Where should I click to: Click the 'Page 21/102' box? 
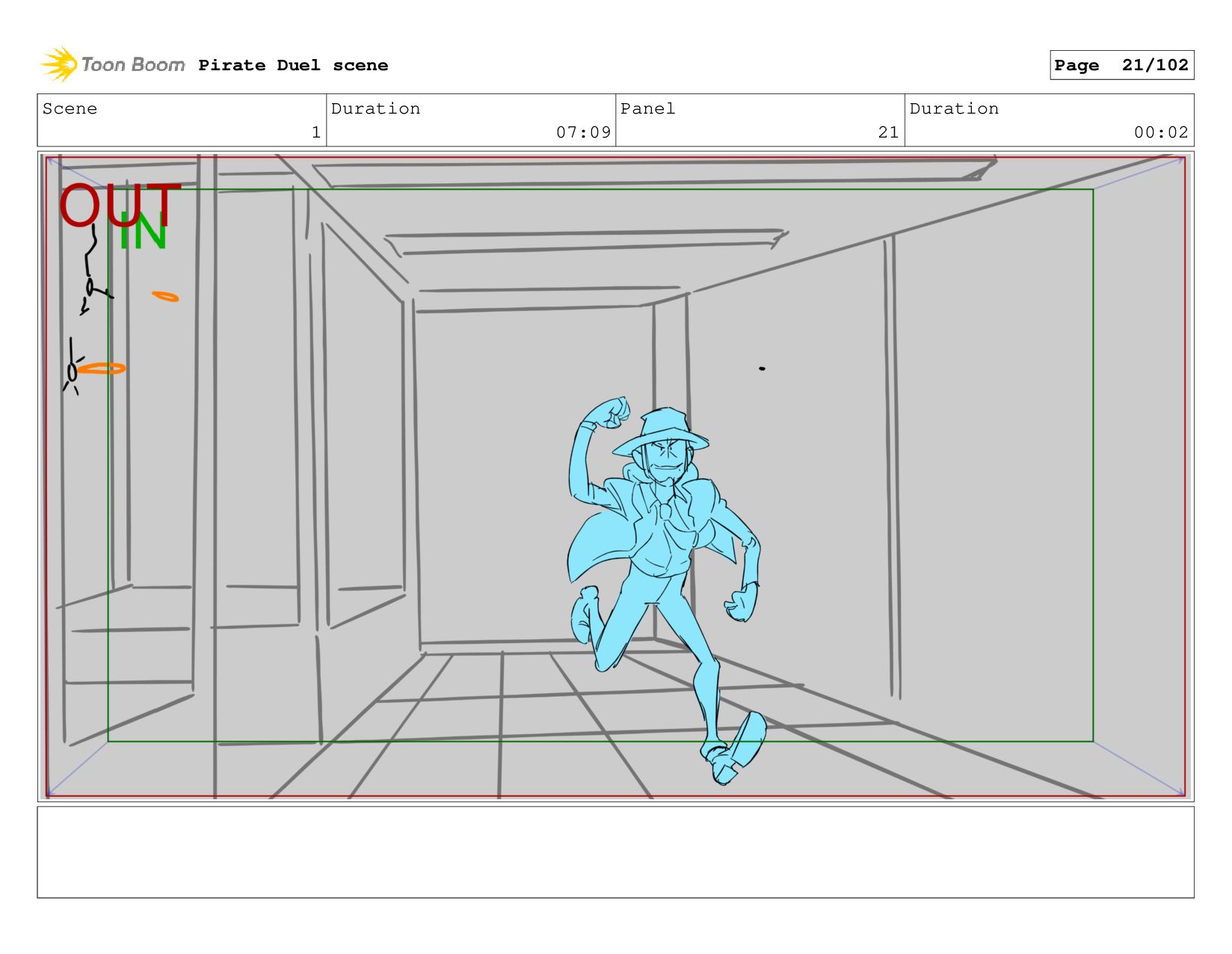click(x=1121, y=65)
